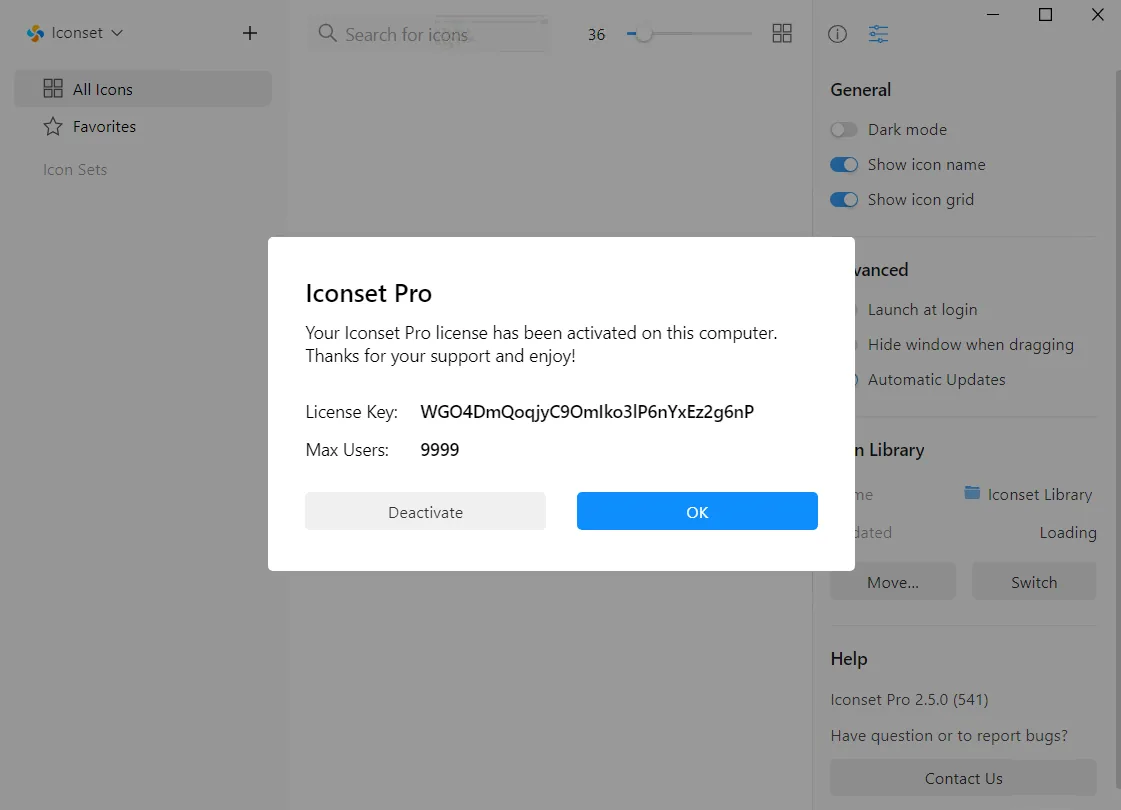Click the Contact Us button

click(x=963, y=778)
